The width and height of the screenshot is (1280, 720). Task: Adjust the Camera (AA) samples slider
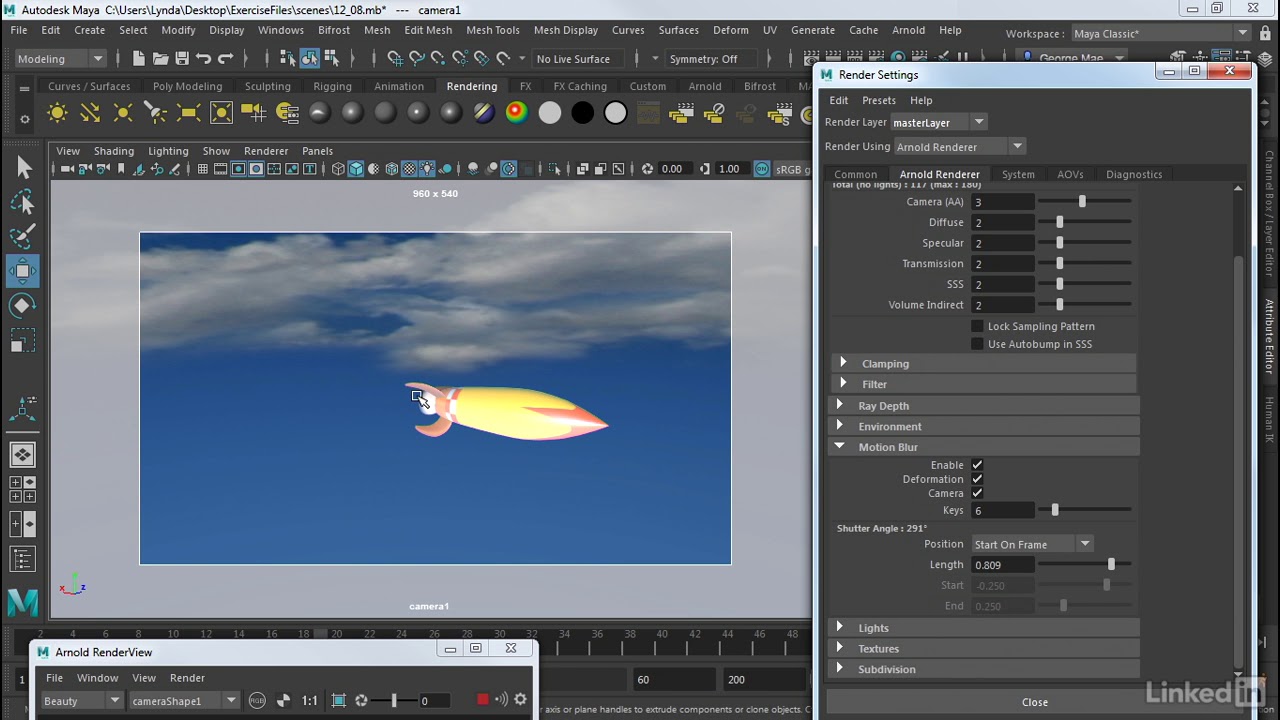coord(1082,202)
